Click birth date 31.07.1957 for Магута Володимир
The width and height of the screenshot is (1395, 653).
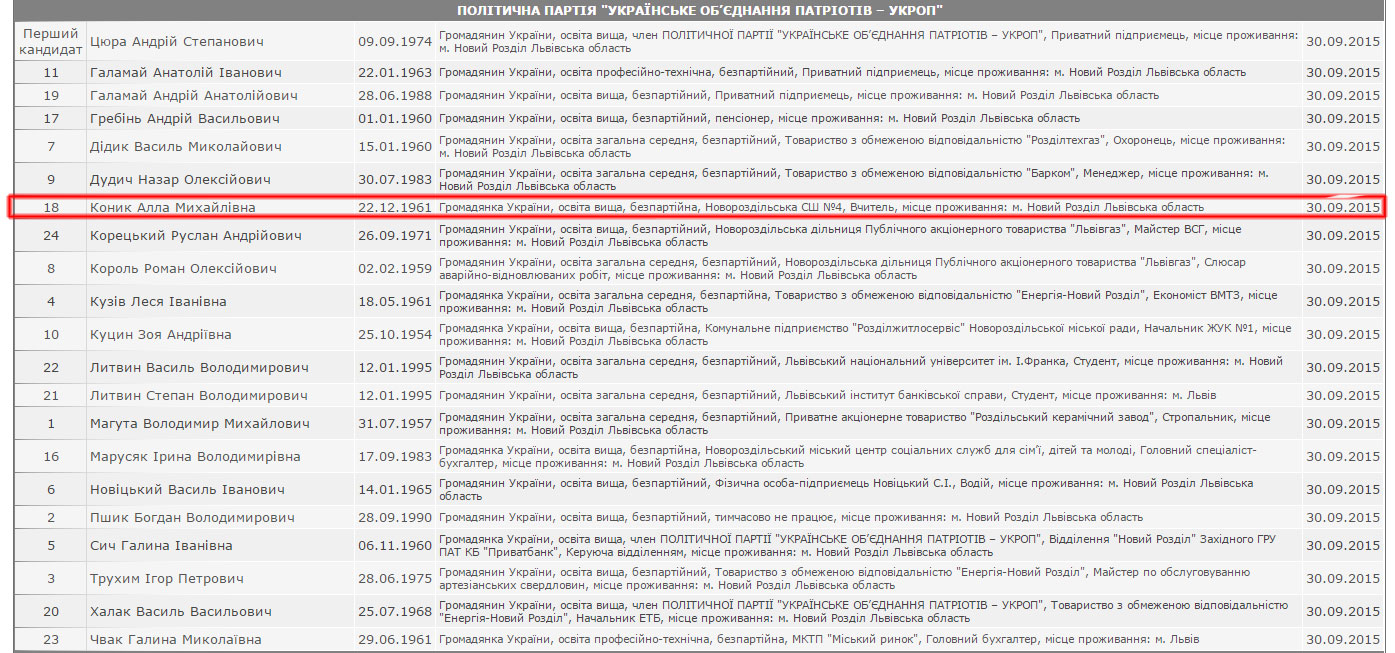point(395,424)
